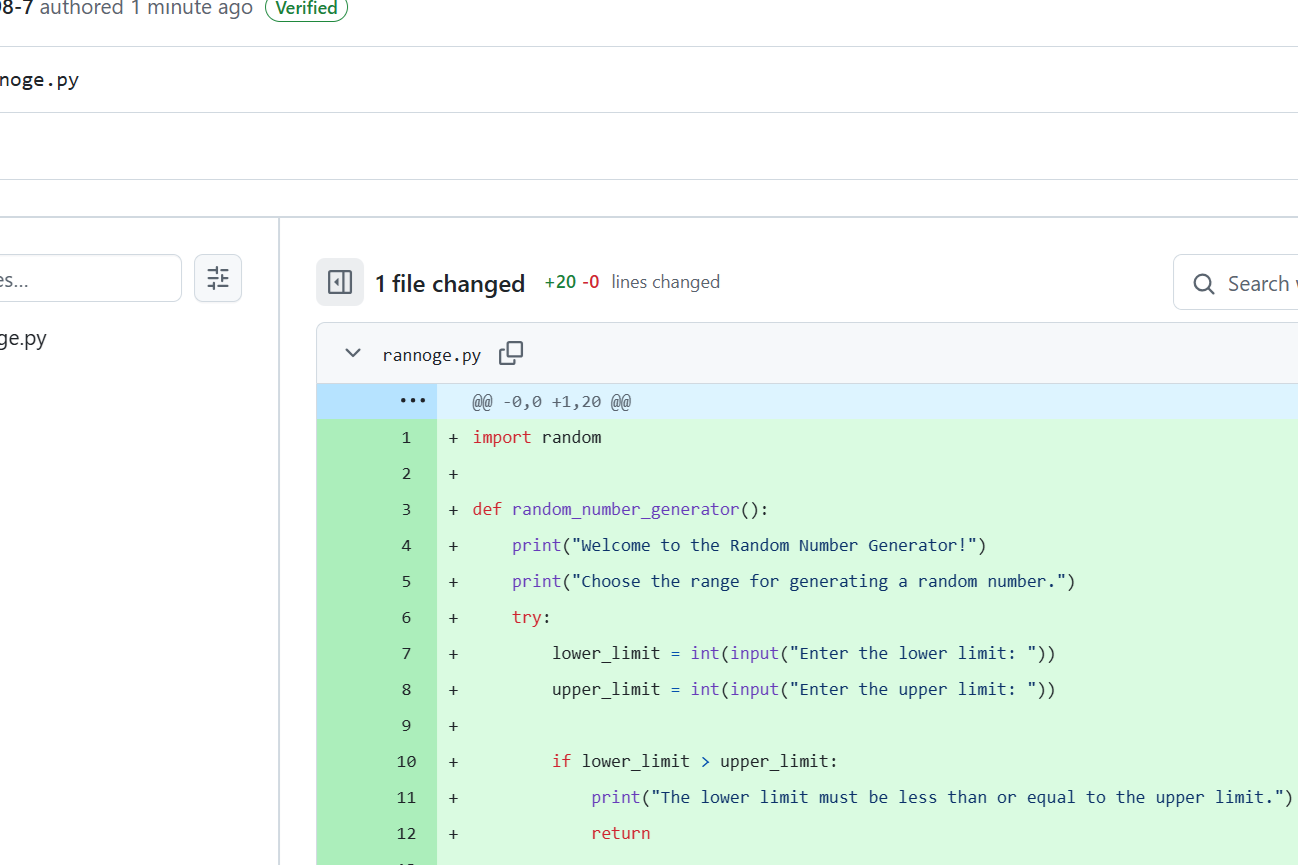This screenshot has width=1298, height=865.
Task: Click the search magnifier icon
Action: [x=1203, y=283]
